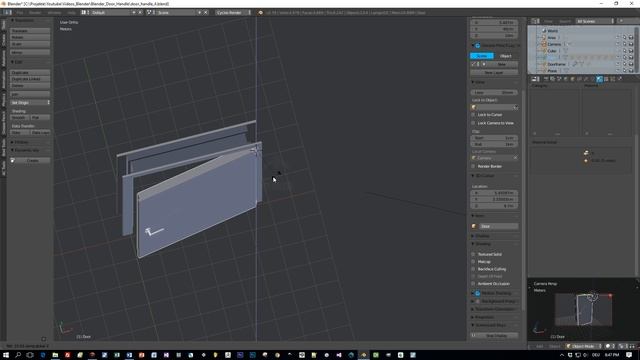This screenshot has width=640, height=360.
Task: Open the Render menu
Action: click(x=35, y=13)
